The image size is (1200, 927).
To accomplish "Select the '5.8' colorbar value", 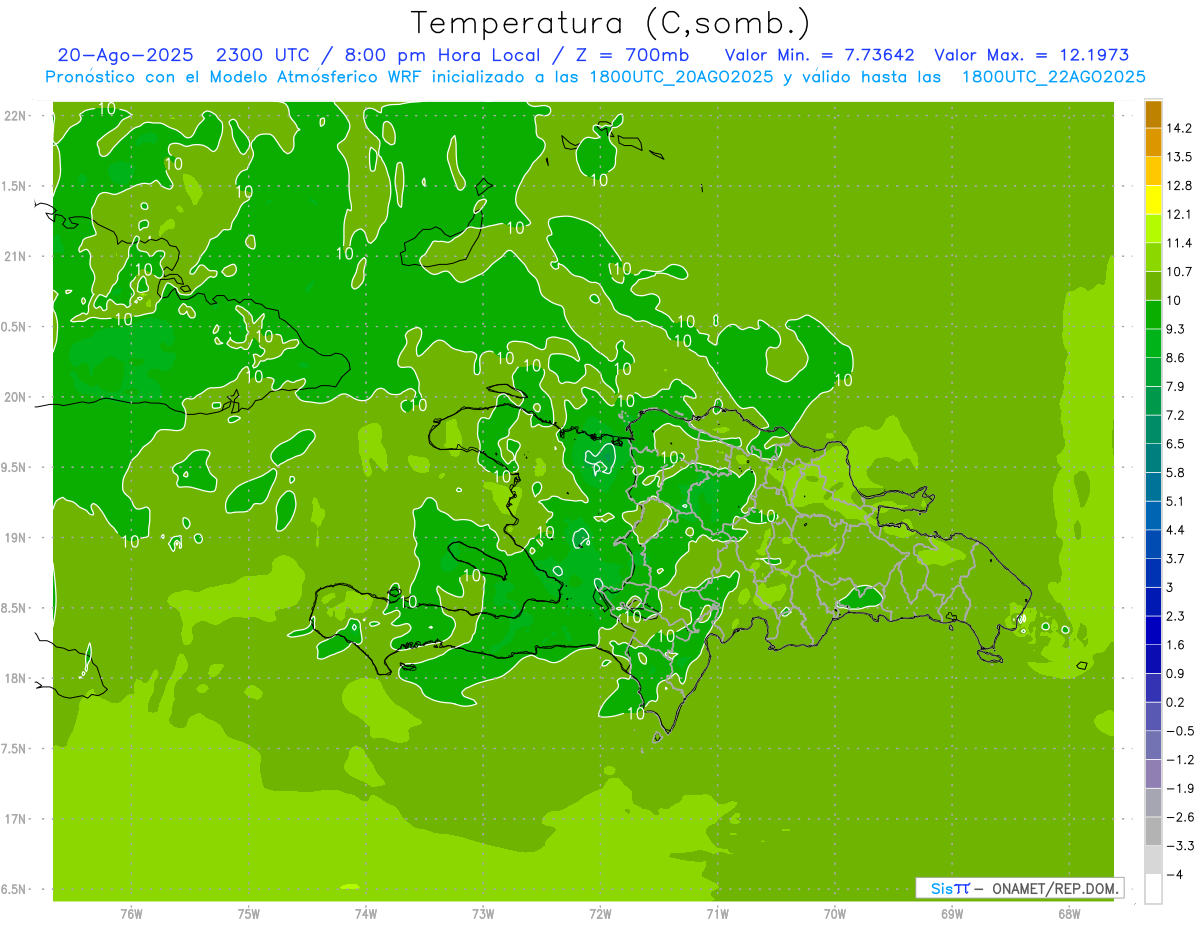I will click(x=1176, y=473).
